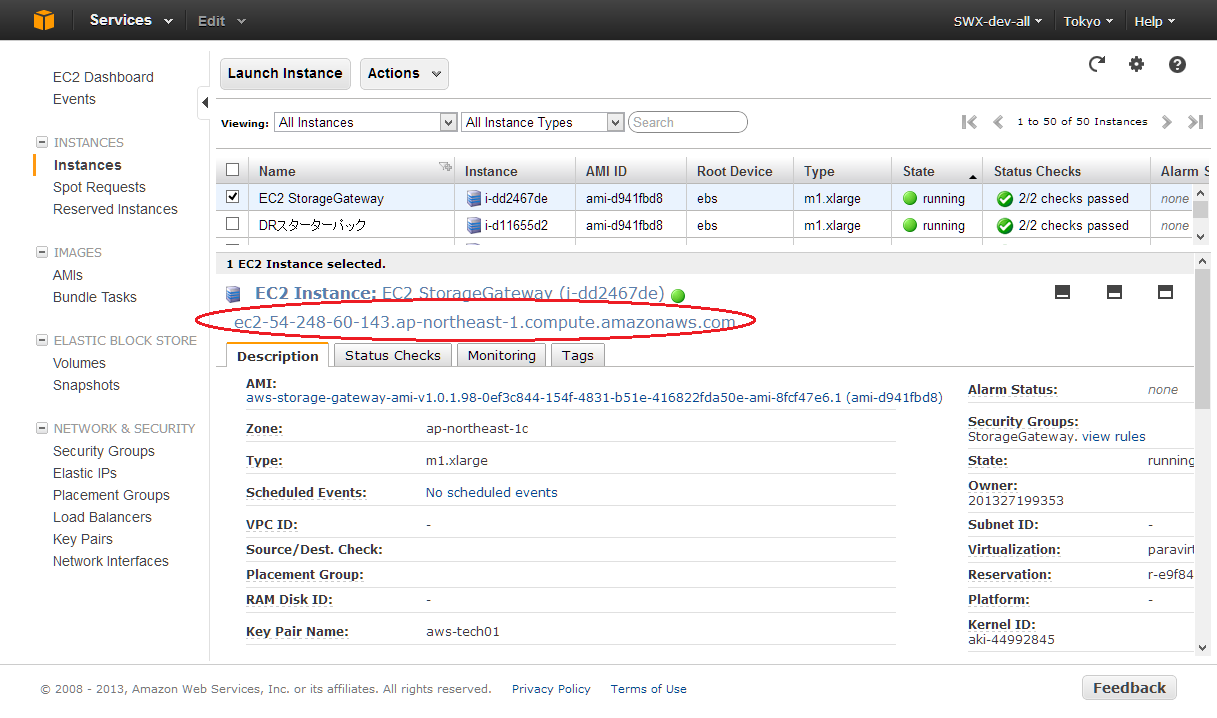The height and width of the screenshot is (718, 1217).
Task: Check the DRスターターパック instance row
Action: point(232,224)
